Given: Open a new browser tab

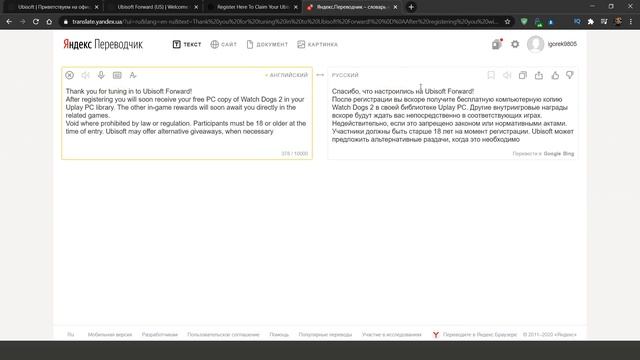Looking at the screenshot, I should pos(411,7).
